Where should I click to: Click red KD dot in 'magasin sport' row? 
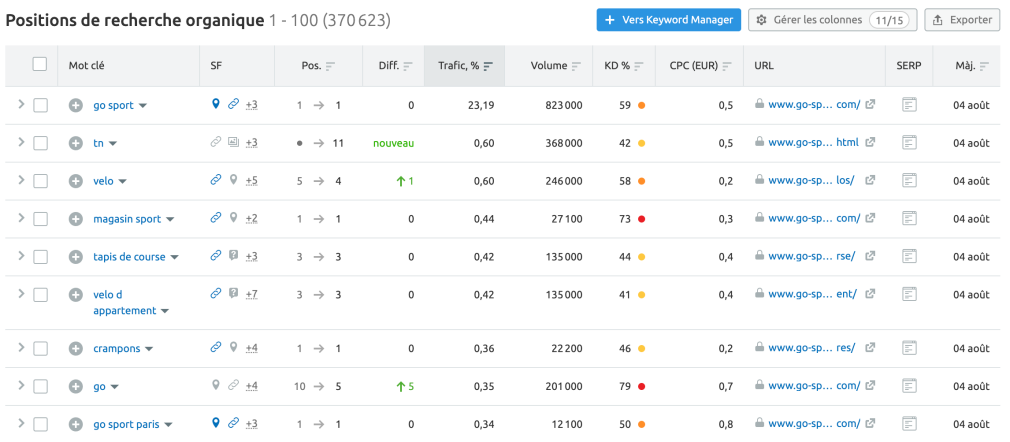pos(641,219)
